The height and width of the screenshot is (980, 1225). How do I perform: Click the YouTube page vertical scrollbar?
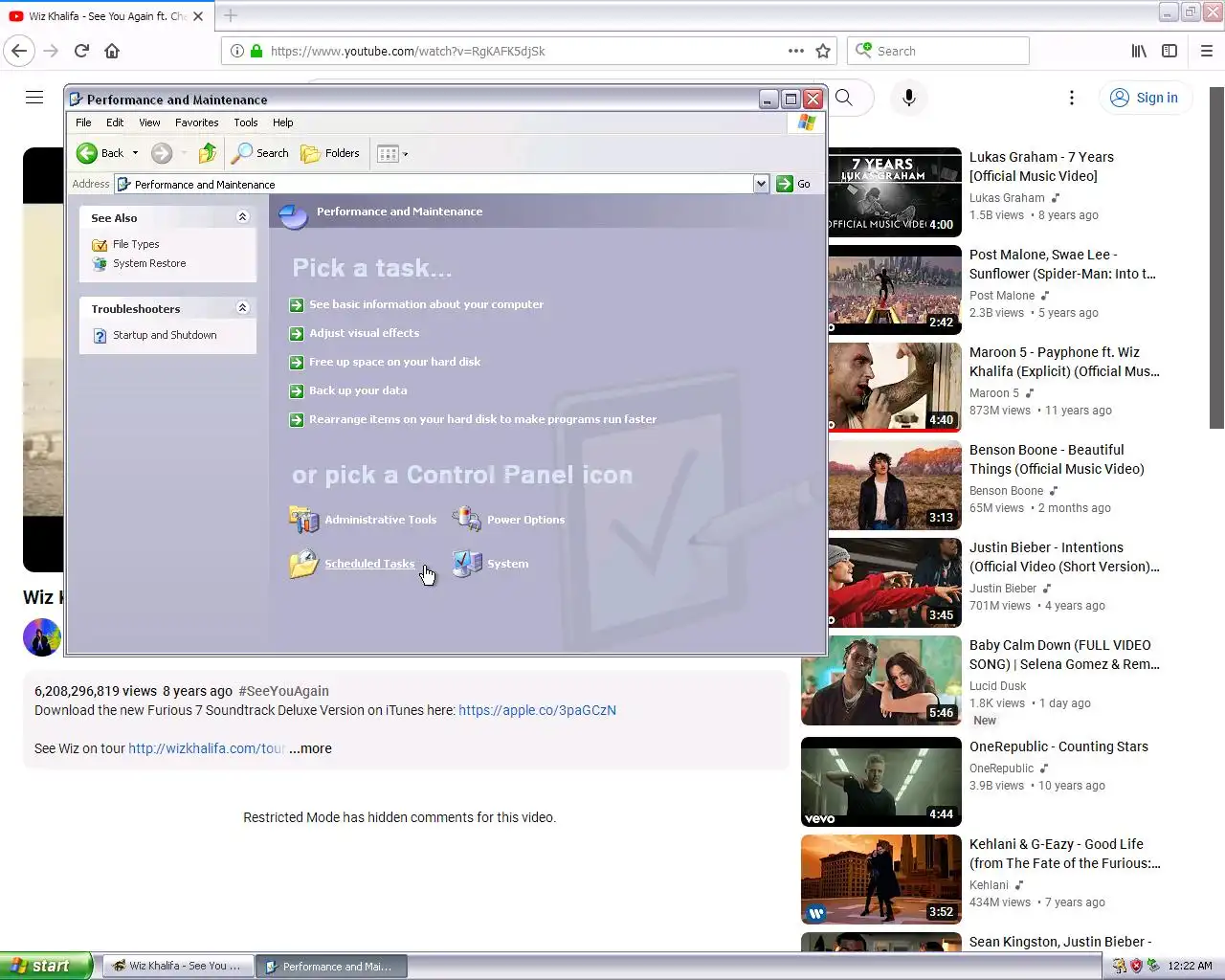tap(1217, 258)
